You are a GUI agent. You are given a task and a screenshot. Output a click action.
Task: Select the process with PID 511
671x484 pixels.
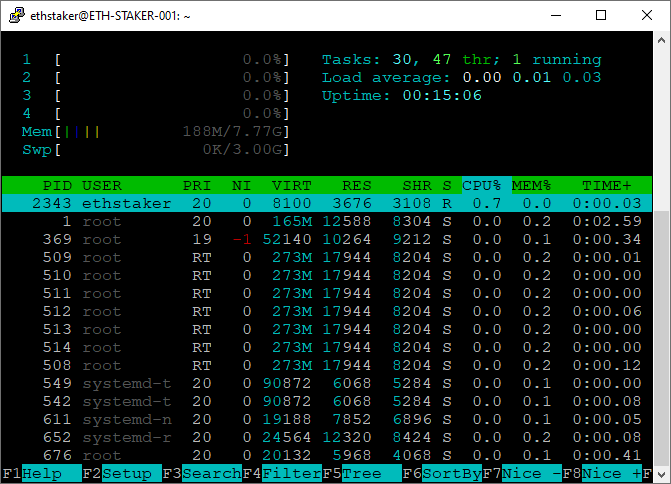[x=327, y=293]
